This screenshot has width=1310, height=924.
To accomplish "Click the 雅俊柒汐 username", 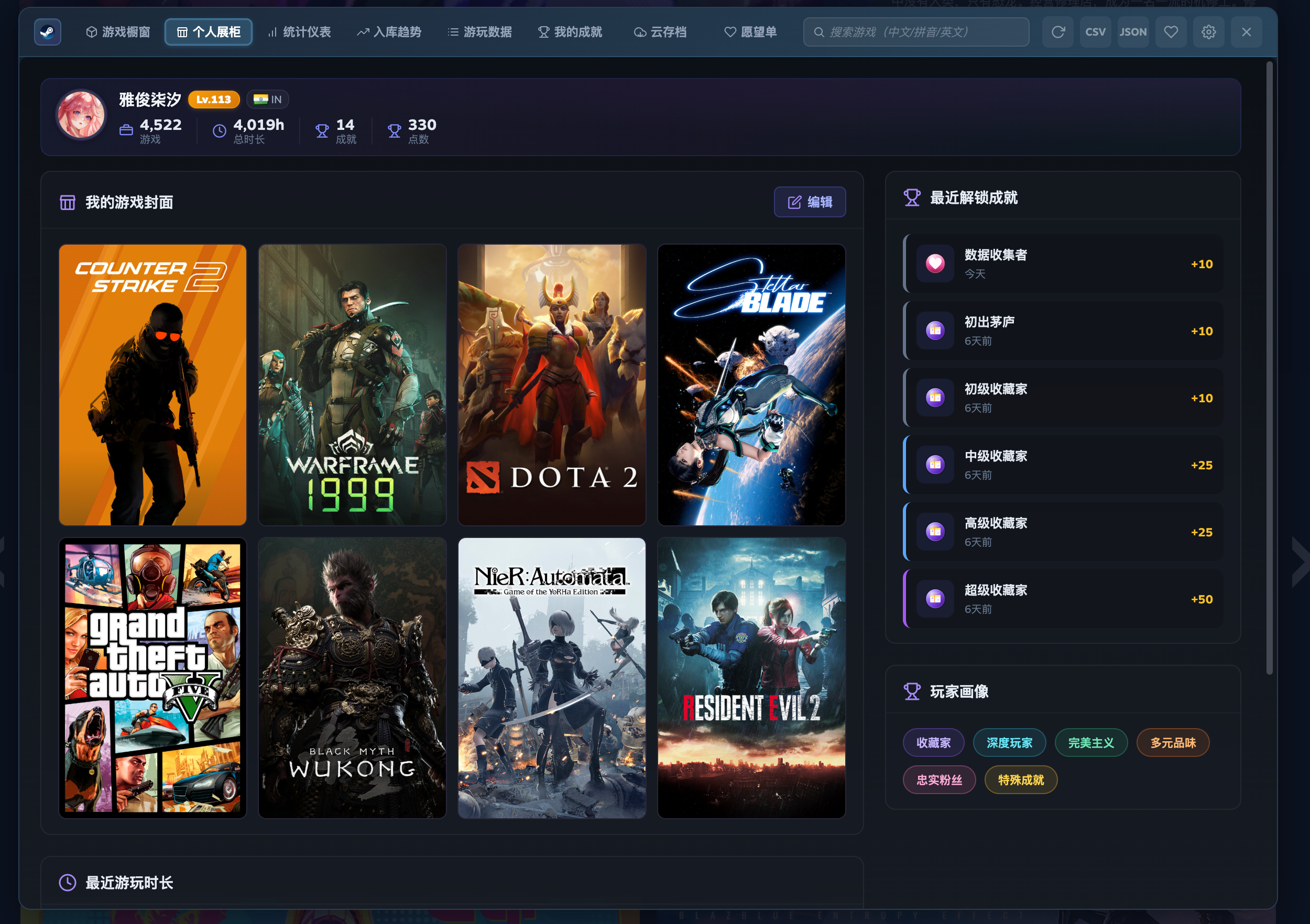I will pyautogui.click(x=150, y=100).
